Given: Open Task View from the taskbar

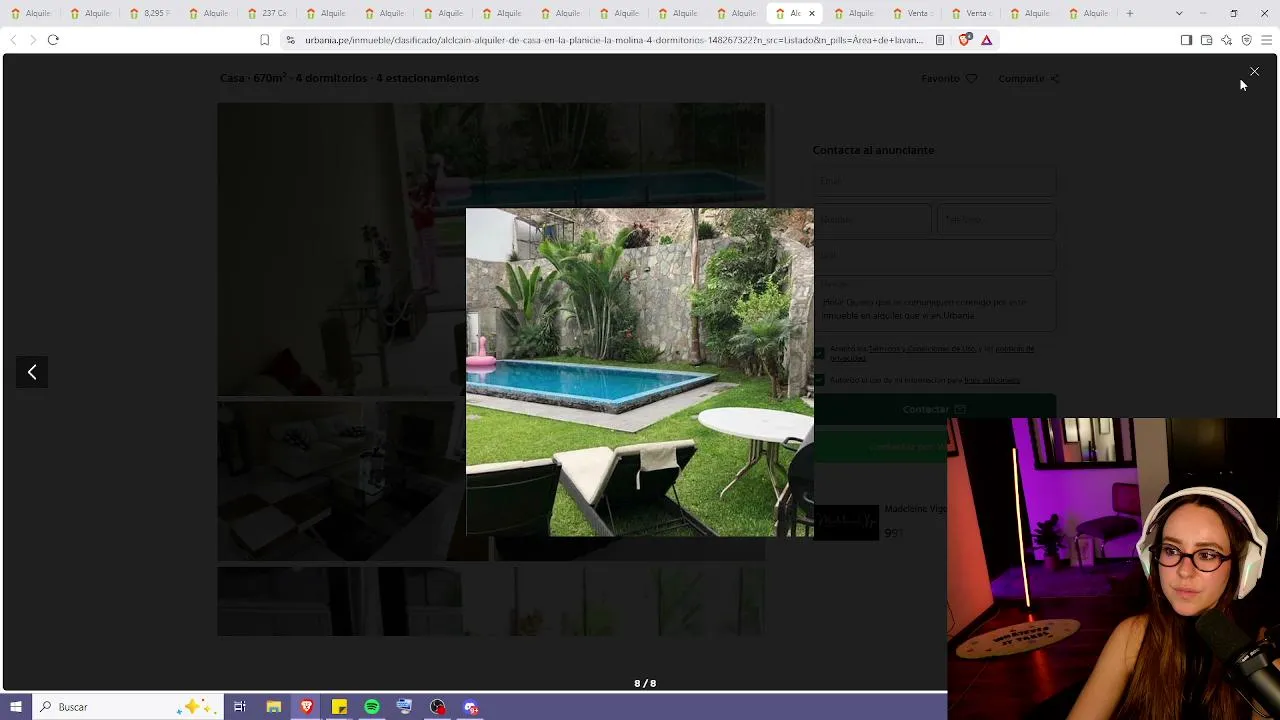Looking at the screenshot, I should 240,707.
